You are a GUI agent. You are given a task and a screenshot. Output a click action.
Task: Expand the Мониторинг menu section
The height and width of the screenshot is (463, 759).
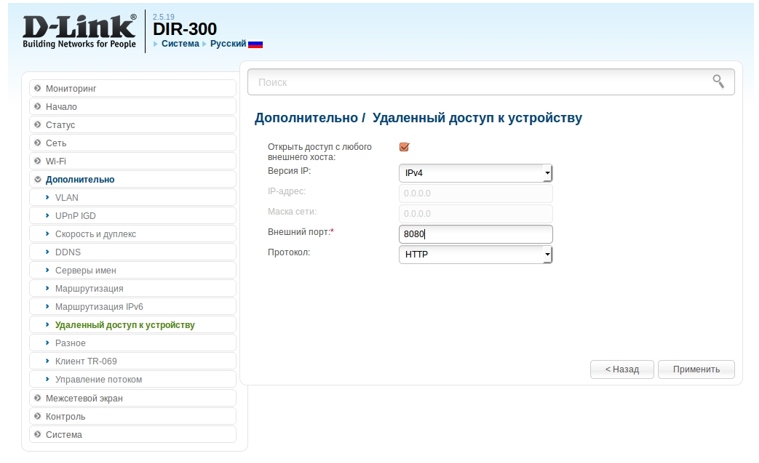[x=70, y=89]
